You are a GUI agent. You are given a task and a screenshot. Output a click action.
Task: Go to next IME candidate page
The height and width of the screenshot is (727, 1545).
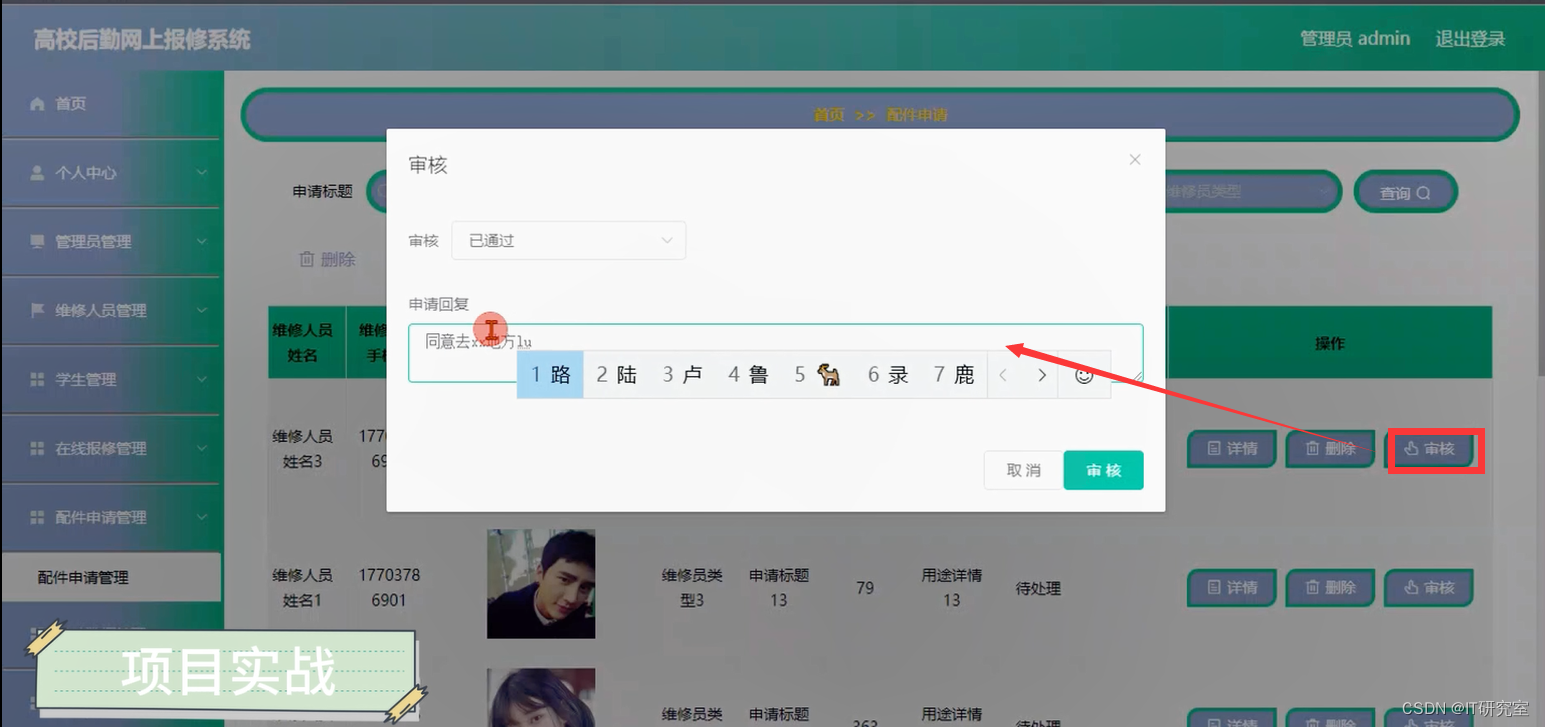point(1041,375)
